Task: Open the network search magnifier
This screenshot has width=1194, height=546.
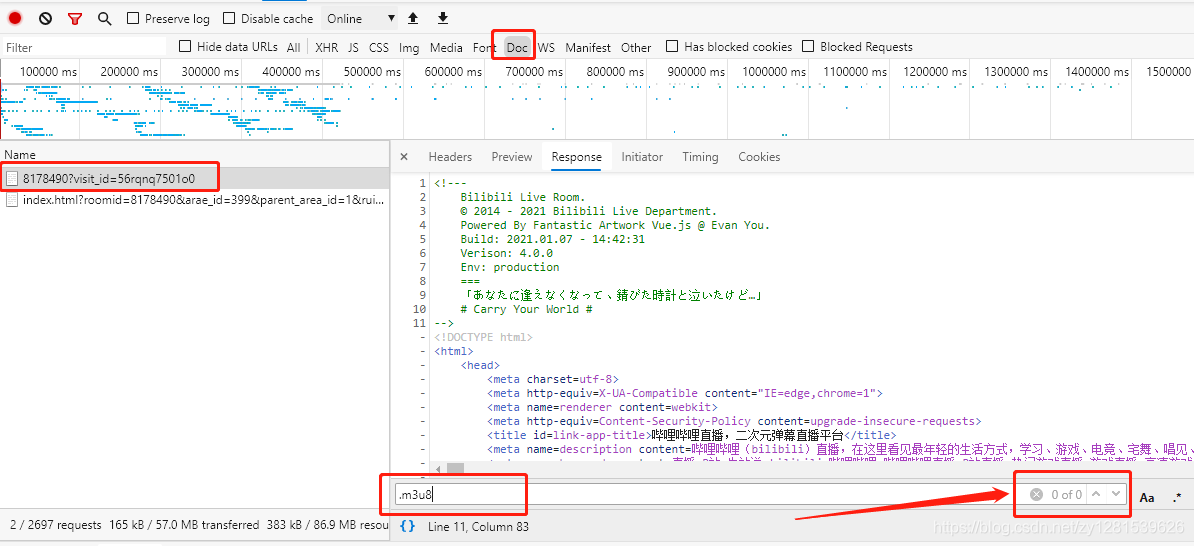Action: [104, 18]
